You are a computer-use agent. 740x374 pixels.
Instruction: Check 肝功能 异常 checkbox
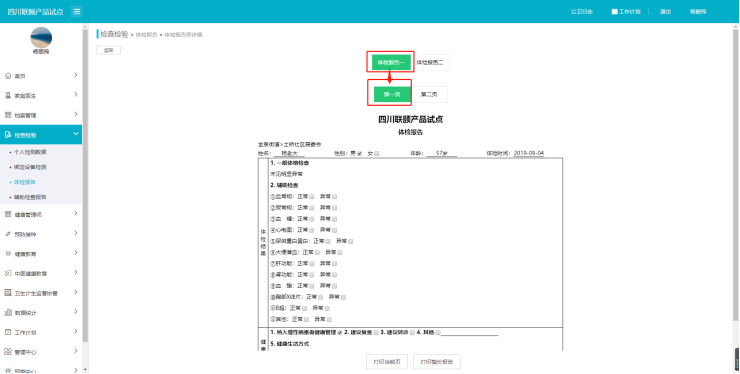point(335,264)
